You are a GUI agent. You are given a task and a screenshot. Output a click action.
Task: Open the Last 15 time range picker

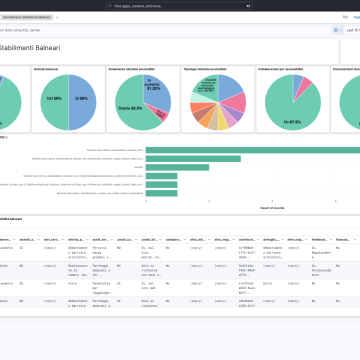click(353, 30)
